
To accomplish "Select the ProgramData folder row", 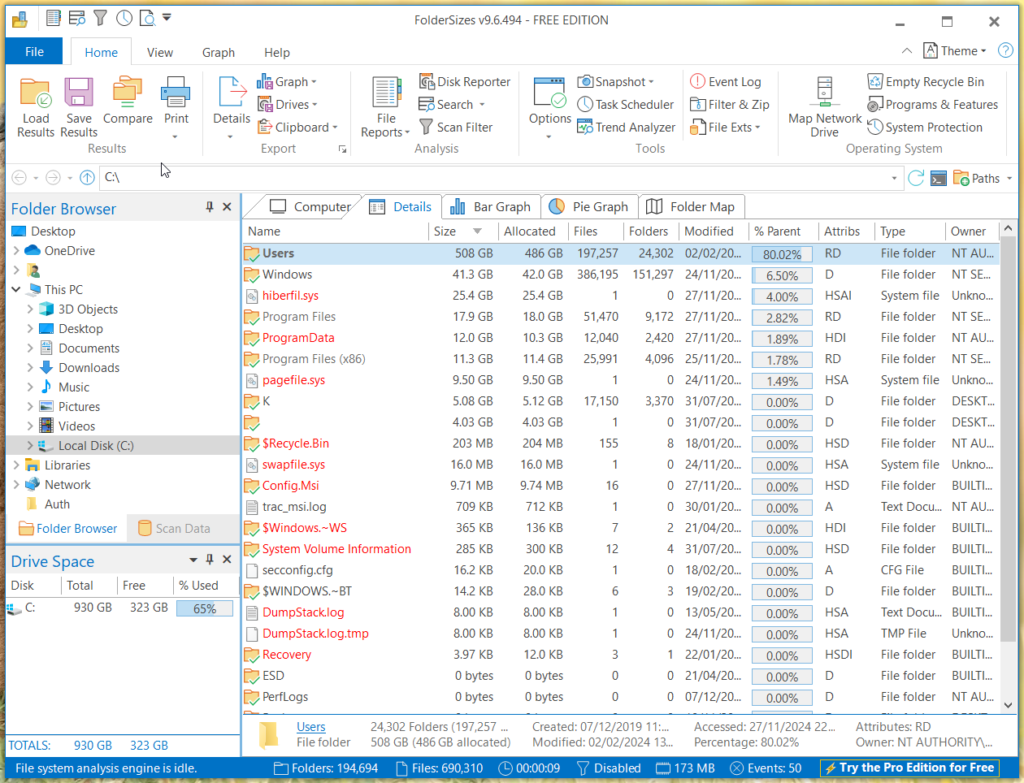I will [620, 338].
